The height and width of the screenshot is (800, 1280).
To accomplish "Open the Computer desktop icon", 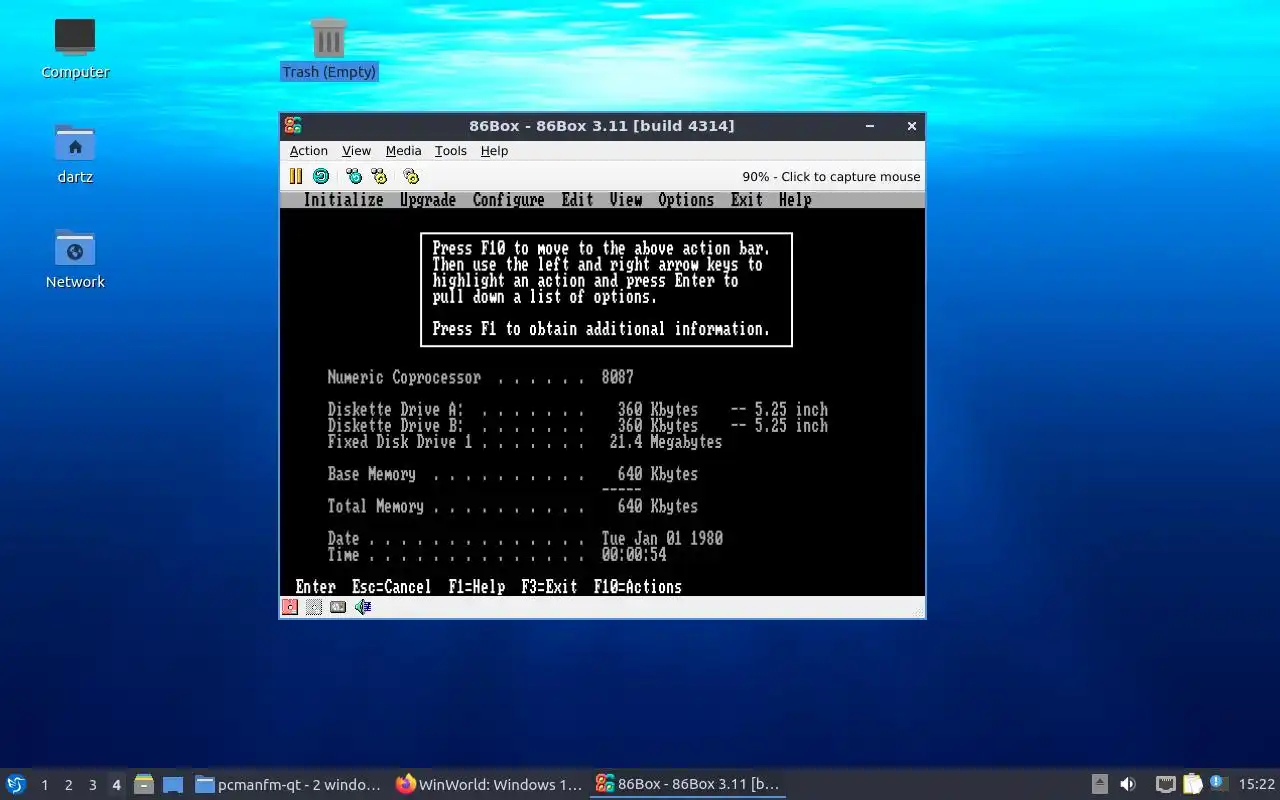I will pos(75,48).
